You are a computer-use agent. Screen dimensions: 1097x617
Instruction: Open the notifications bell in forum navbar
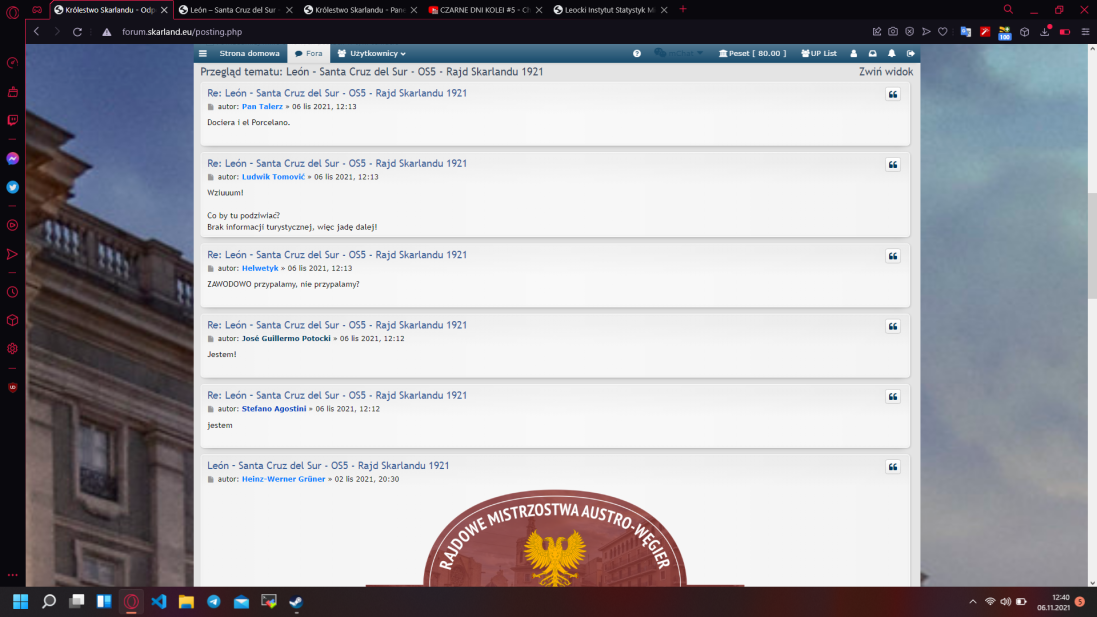pyautogui.click(x=891, y=53)
